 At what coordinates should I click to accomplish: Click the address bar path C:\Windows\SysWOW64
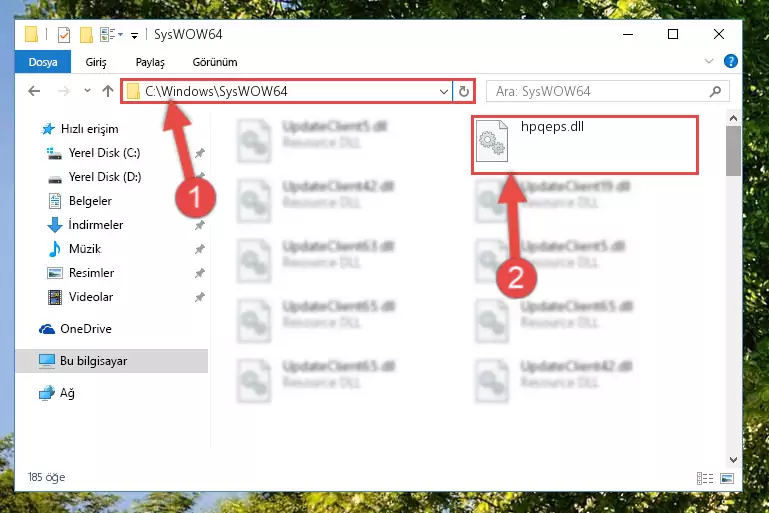(216, 91)
